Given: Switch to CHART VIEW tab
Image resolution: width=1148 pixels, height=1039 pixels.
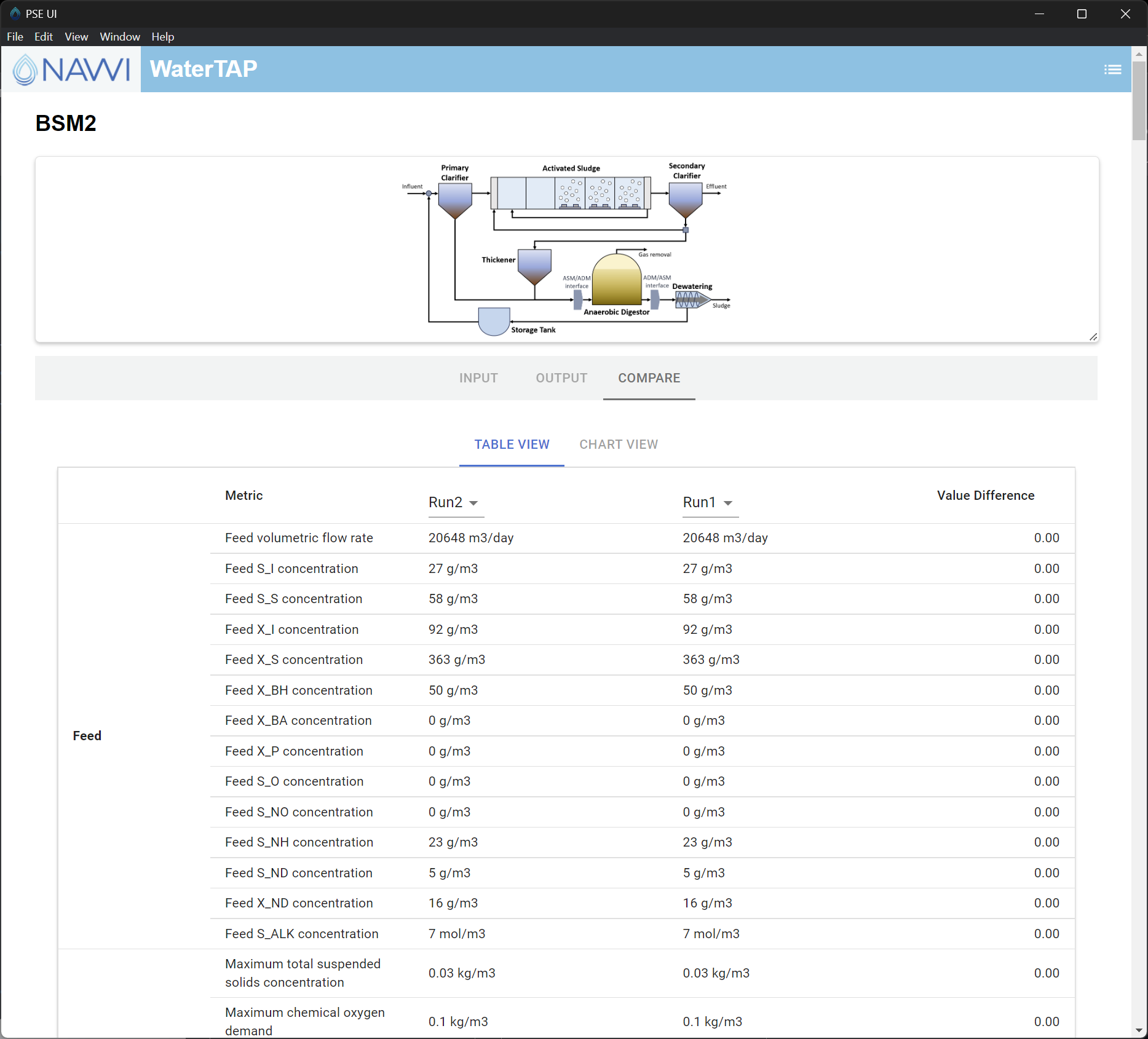Looking at the screenshot, I should [619, 444].
